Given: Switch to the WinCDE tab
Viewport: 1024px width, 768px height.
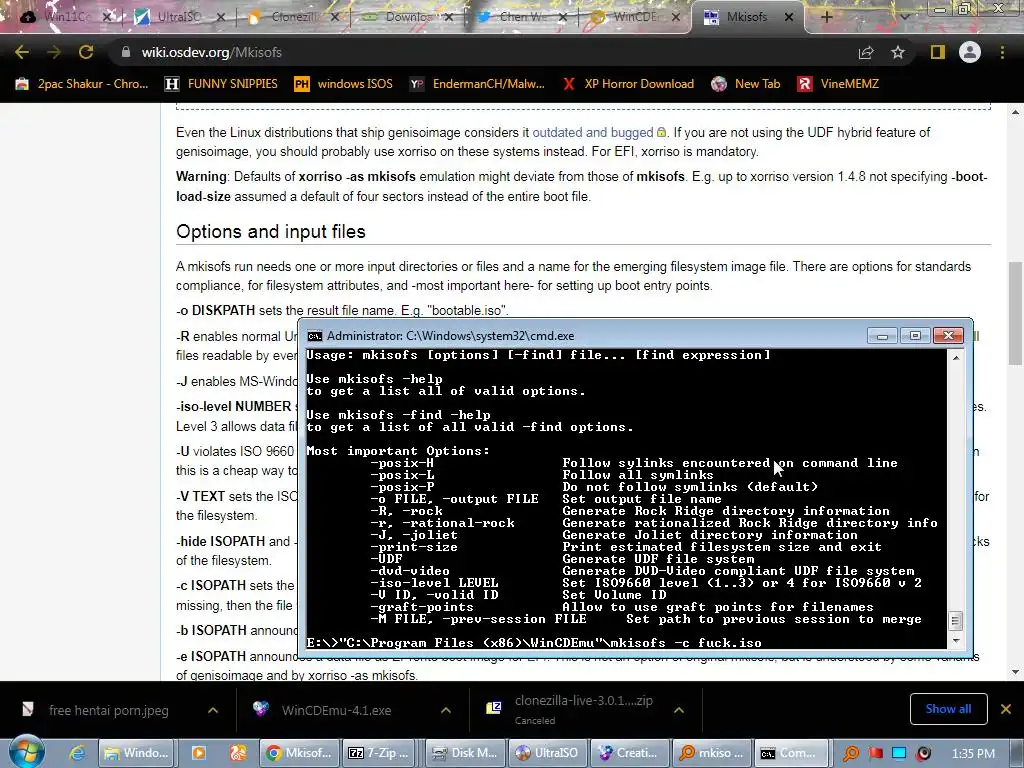Looking at the screenshot, I should coord(637,17).
